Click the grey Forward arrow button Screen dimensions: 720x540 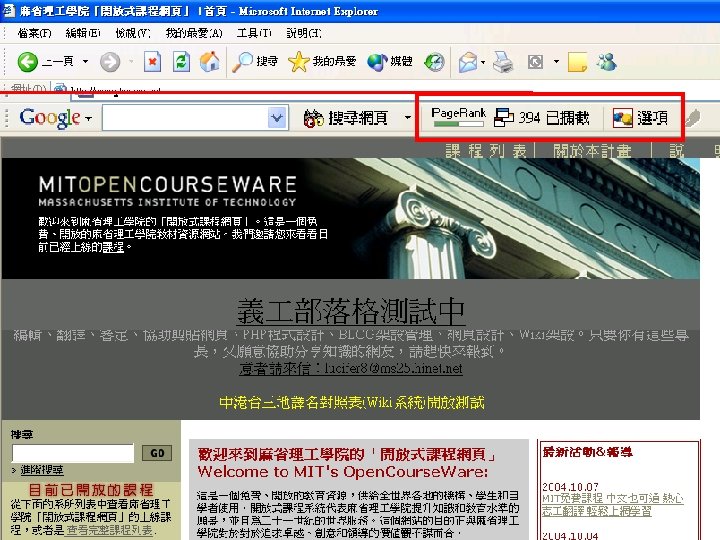[x=110, y=62]
